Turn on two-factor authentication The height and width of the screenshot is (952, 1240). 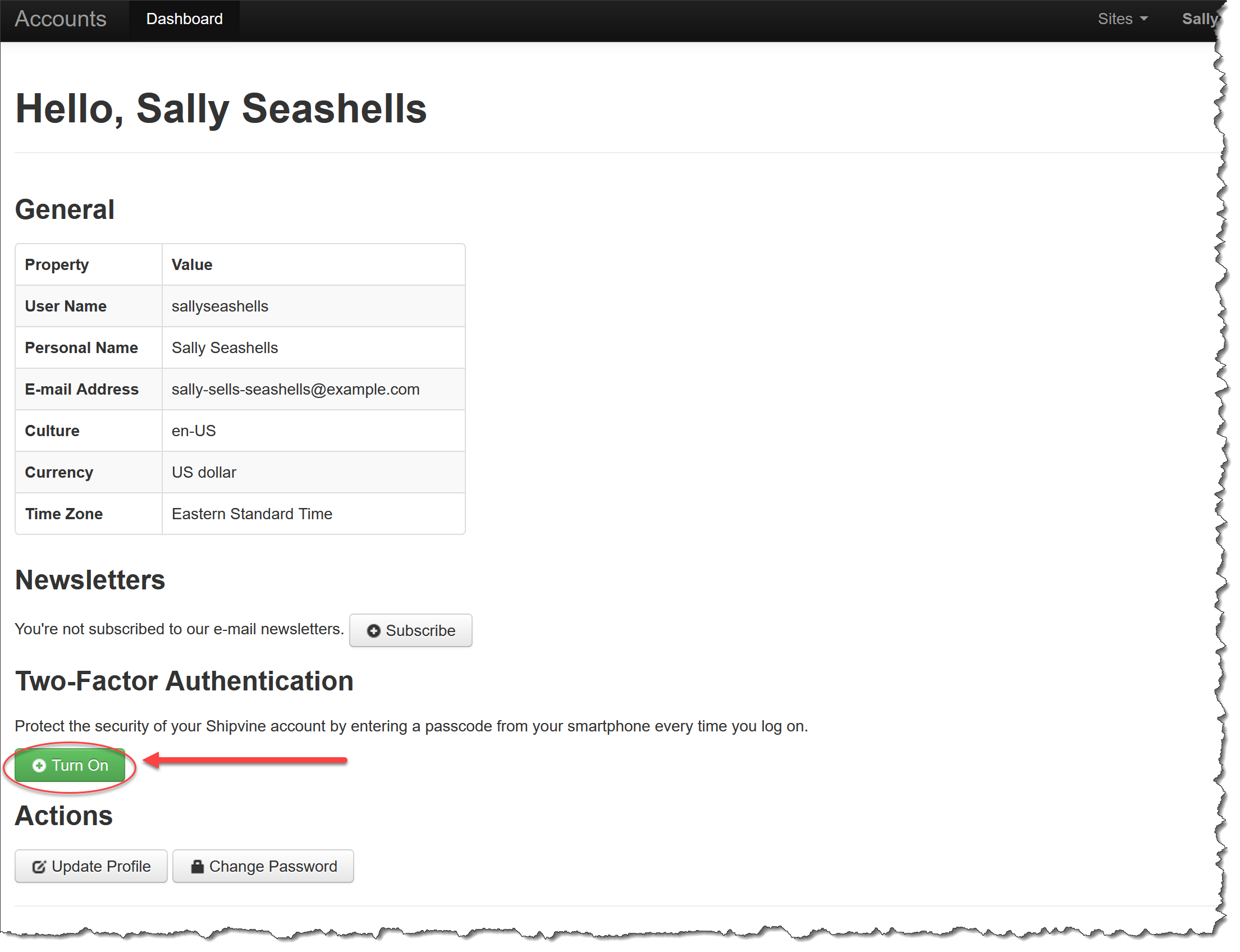coord(70,766)
